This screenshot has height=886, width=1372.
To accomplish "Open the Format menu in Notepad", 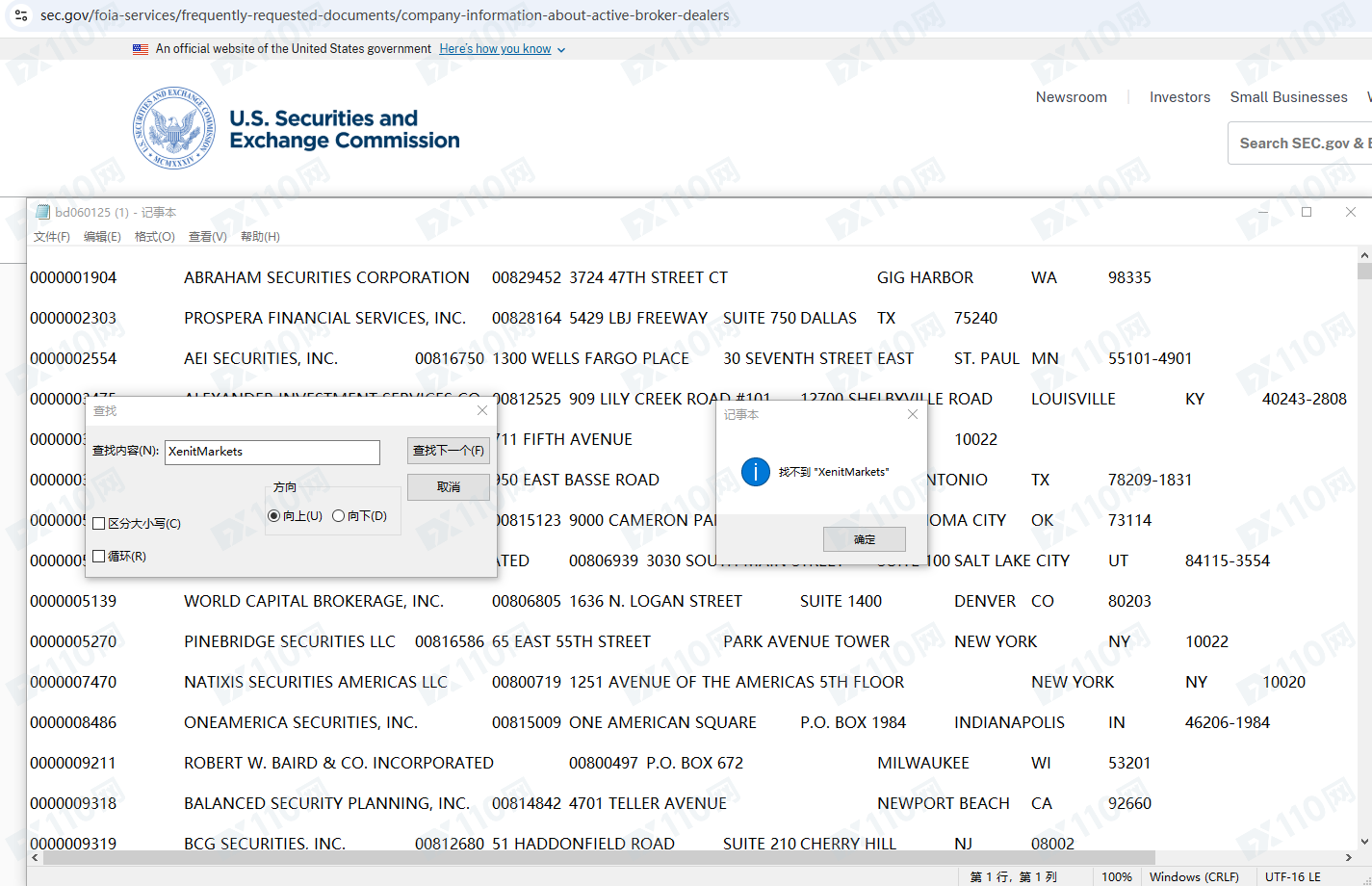I will (x=155, y=237).
